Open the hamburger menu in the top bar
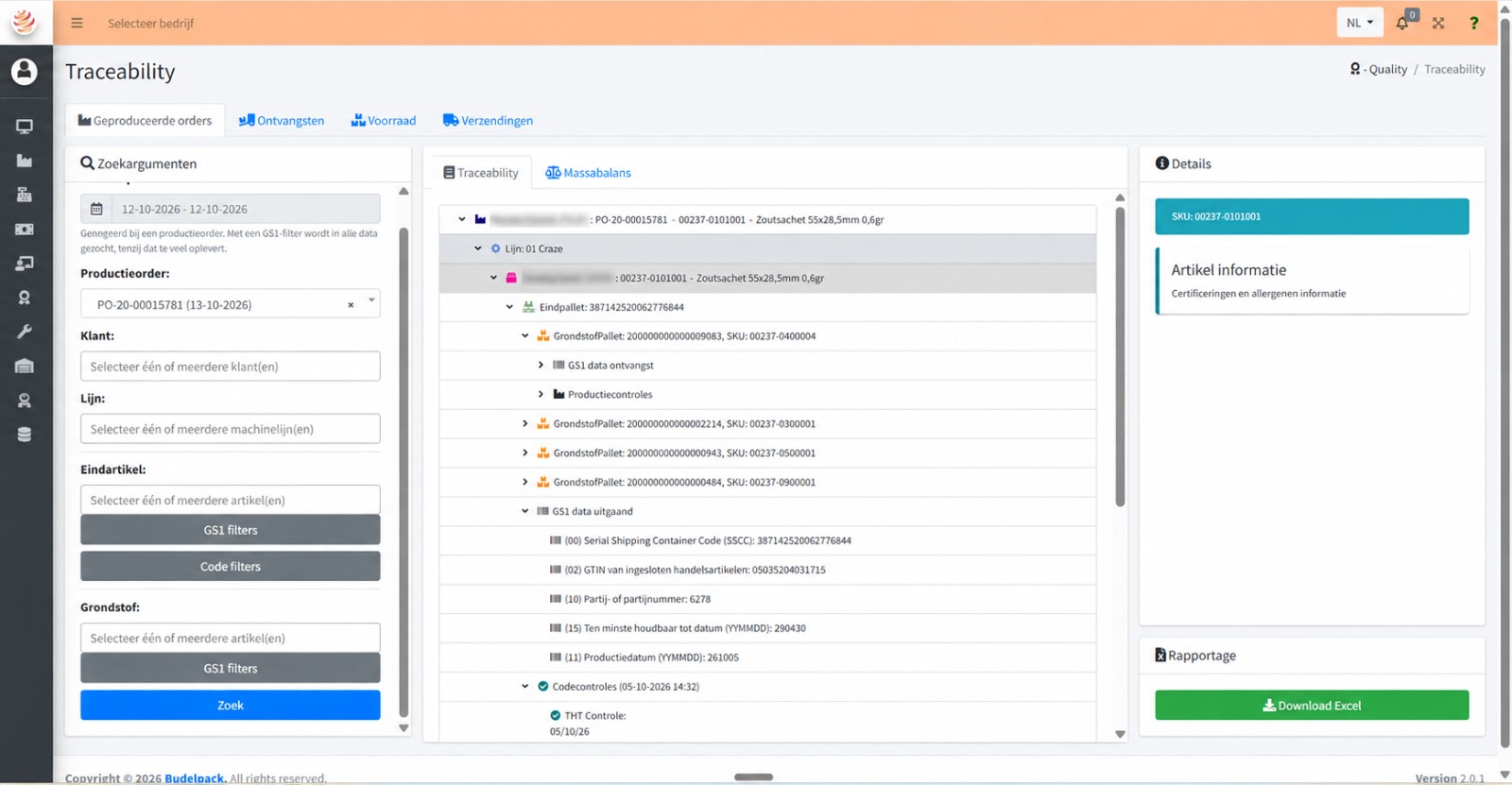The image size is (1512, 785). point(77,23)
